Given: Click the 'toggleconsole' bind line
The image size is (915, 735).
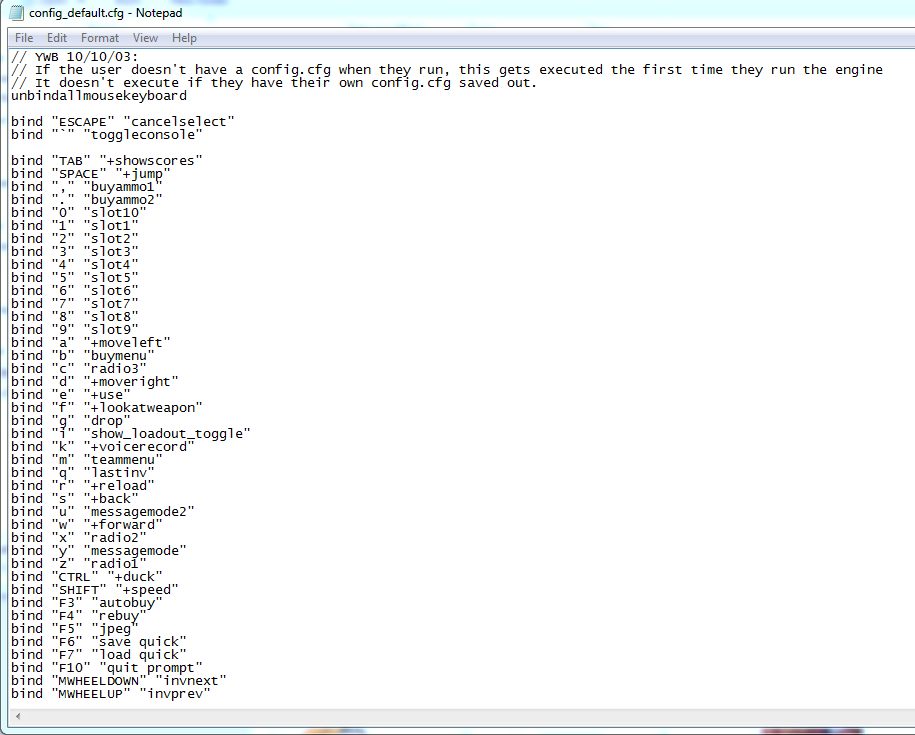Looking at the screenshot, I should pyautogui.click(x=107, y=135).
